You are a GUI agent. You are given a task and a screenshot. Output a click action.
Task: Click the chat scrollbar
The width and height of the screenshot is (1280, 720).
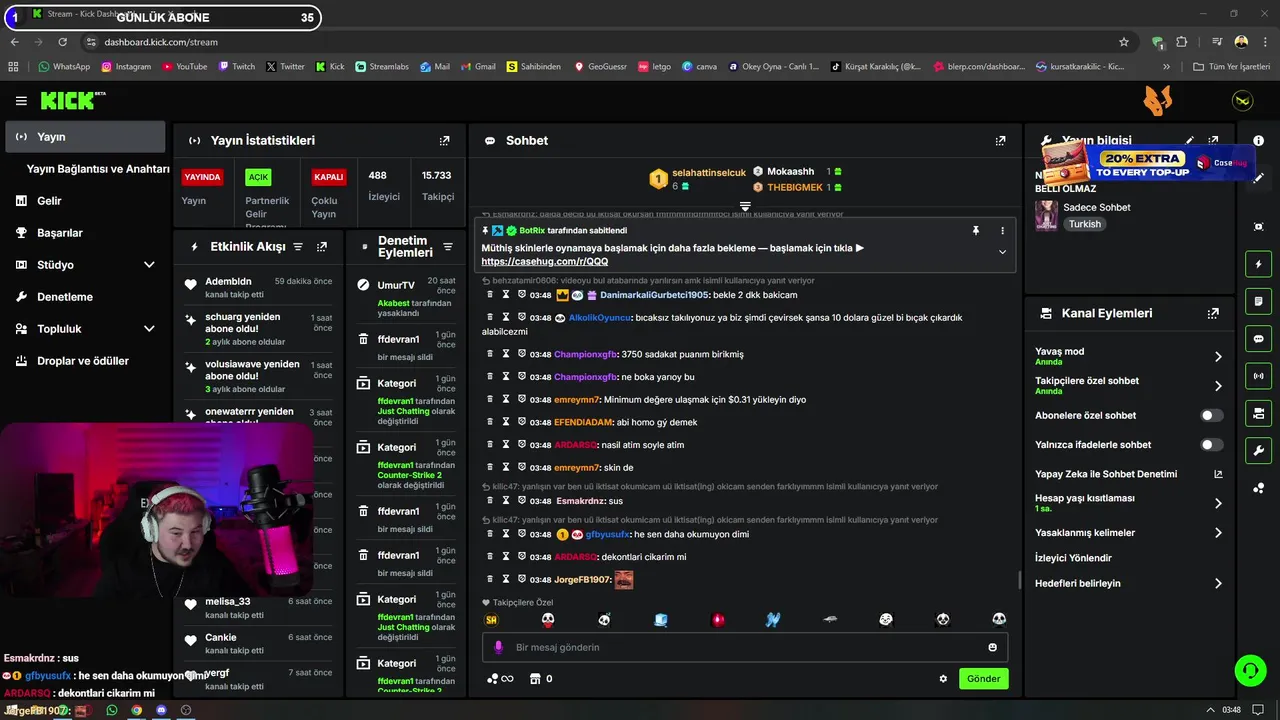(x=1019, y=580)
